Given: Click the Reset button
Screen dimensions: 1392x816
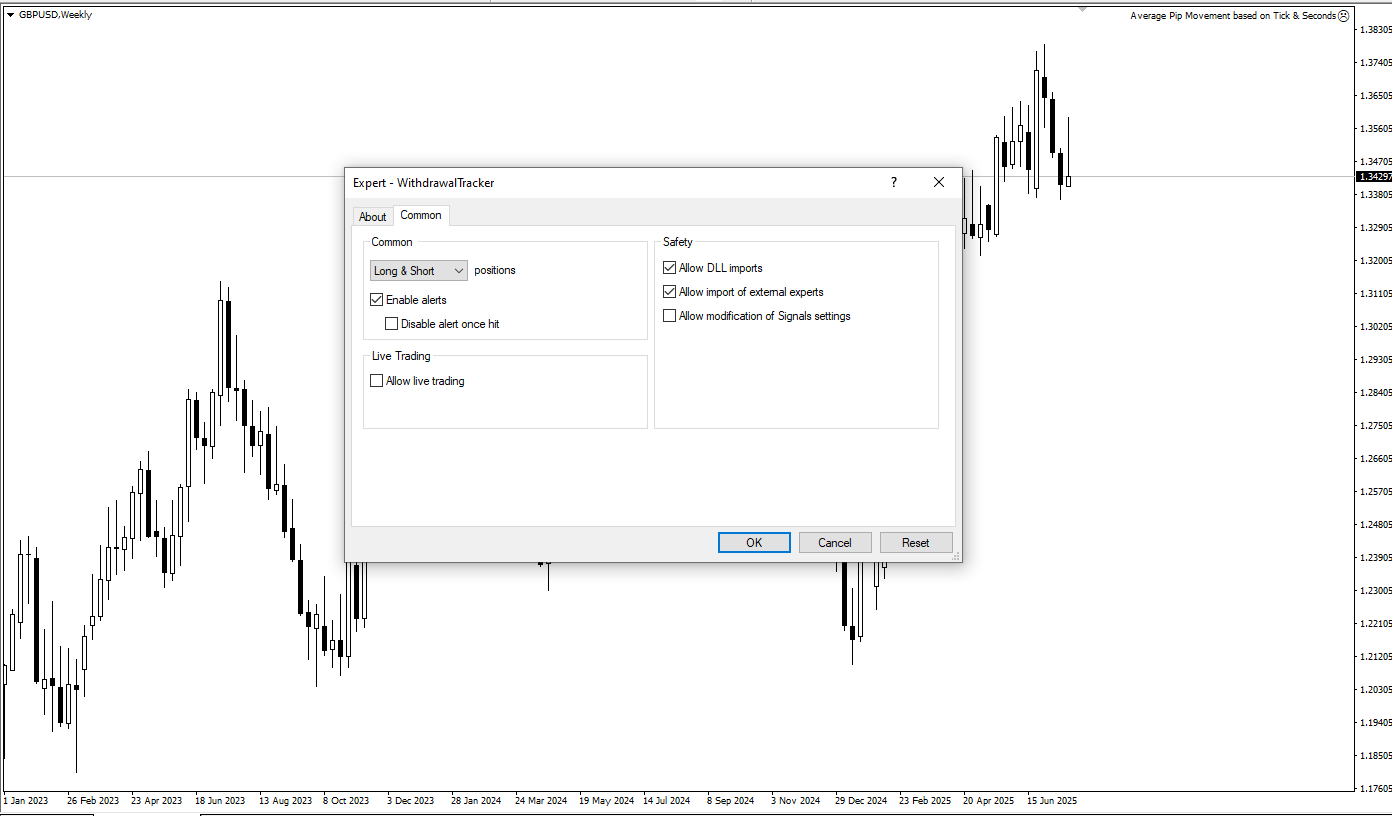Looking at the screenshot, I should point(915,543).
